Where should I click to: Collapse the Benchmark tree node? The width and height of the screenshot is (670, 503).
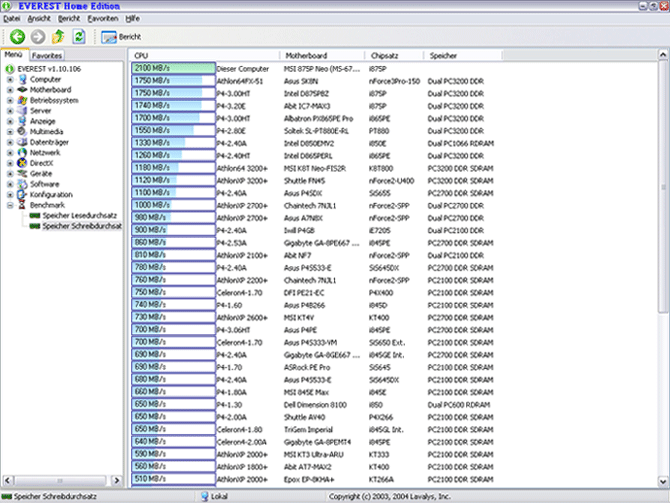[x=10, y=205]
